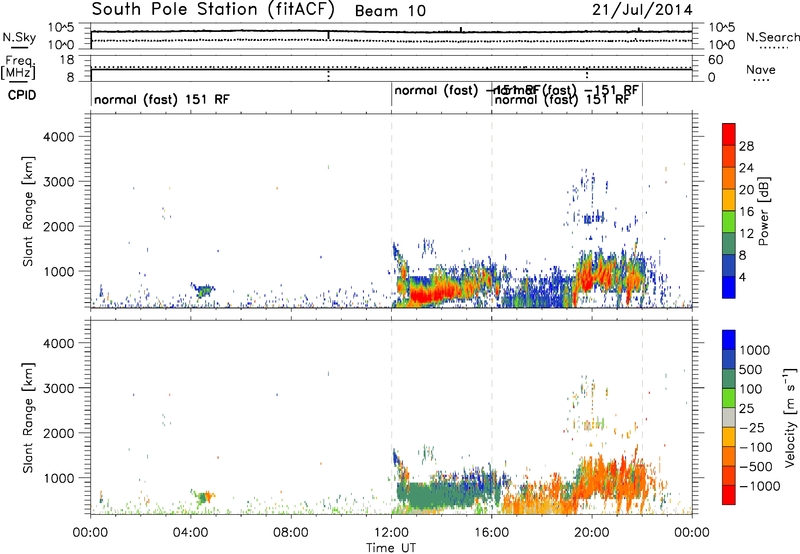Pick the gray -25 to 25 Velocity swatch
The height and width of the screenshot is (554, 800).
coord(729,417)
